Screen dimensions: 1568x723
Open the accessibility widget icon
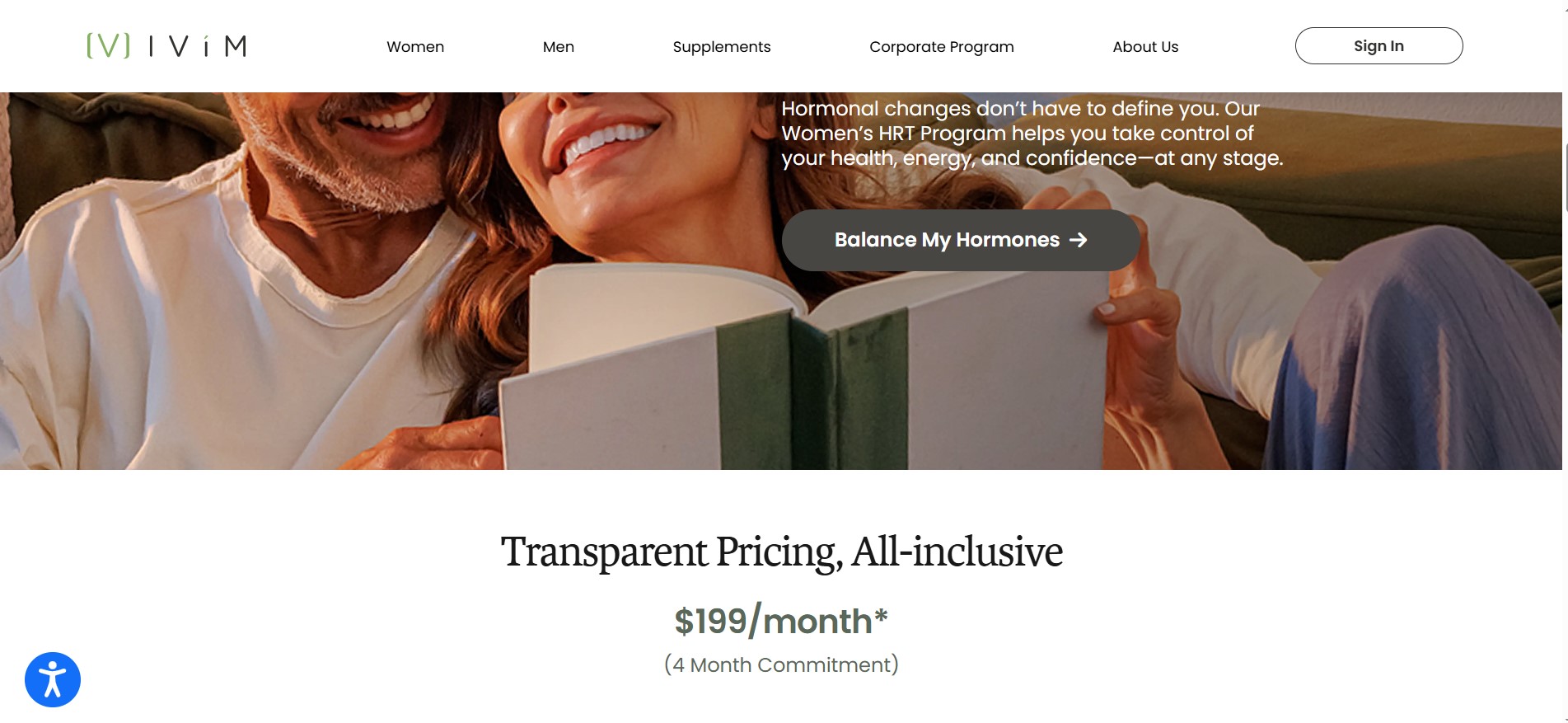pos(53,680)
